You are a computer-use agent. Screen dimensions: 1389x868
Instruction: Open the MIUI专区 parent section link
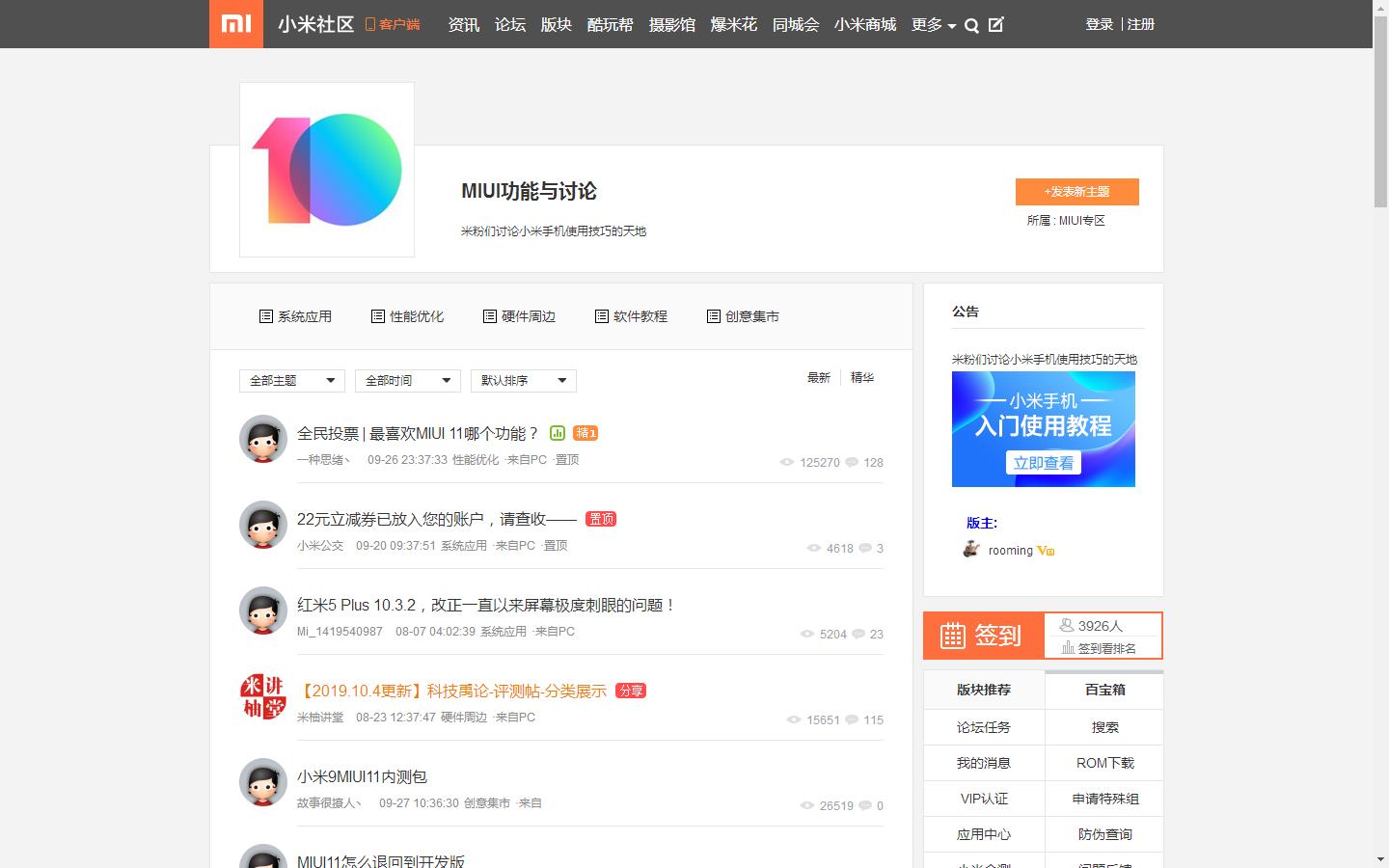point(1082,221)
